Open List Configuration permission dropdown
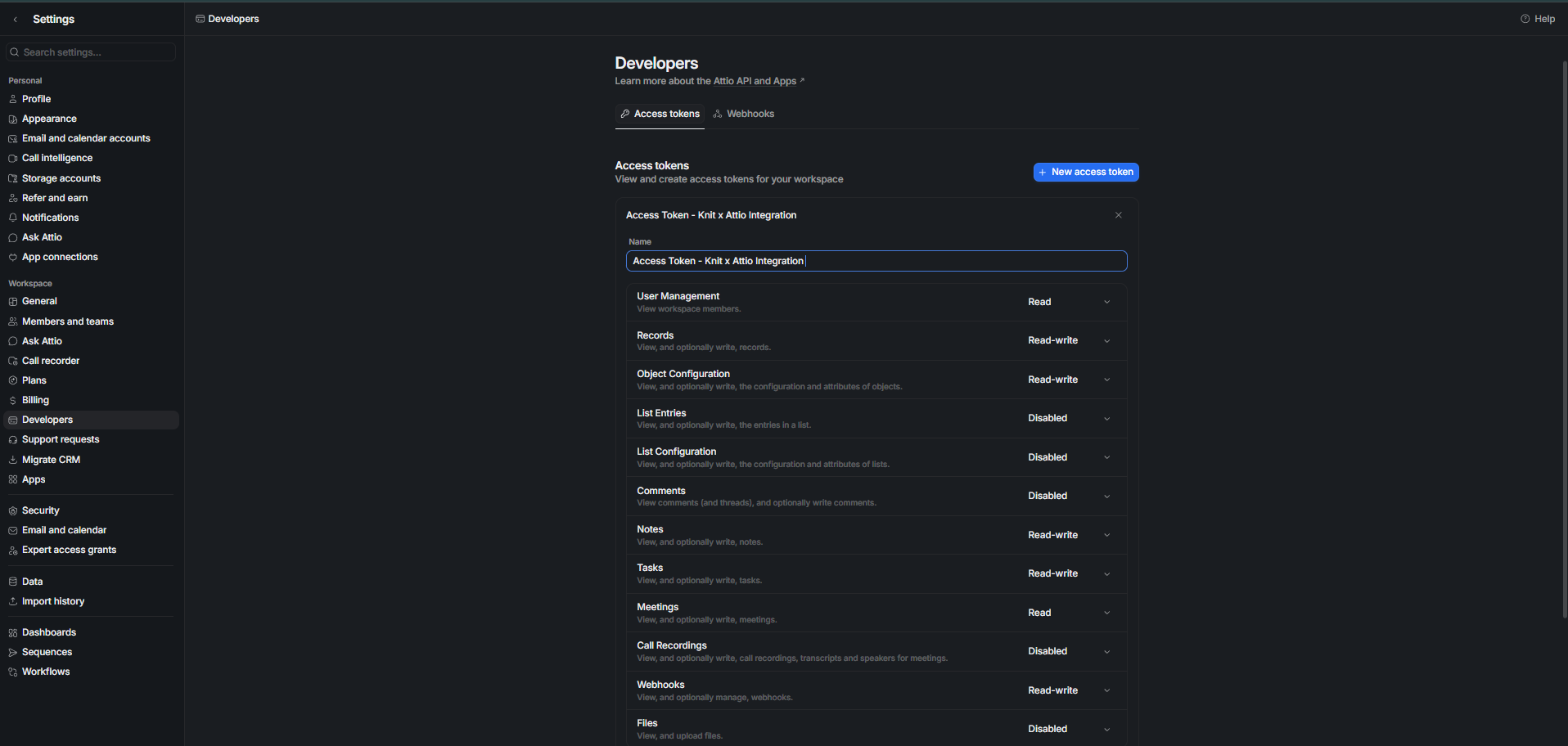 [1069, 457]
